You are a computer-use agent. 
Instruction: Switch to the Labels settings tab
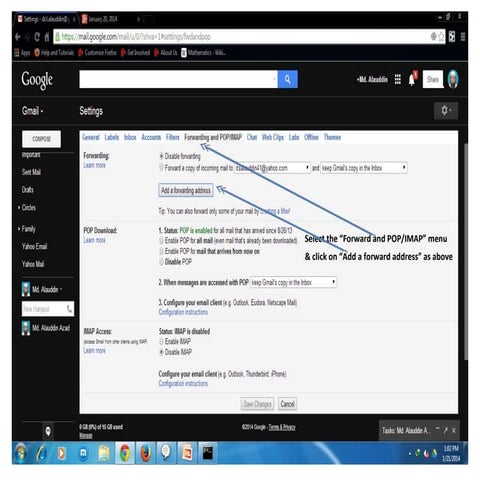click(112, 137)
